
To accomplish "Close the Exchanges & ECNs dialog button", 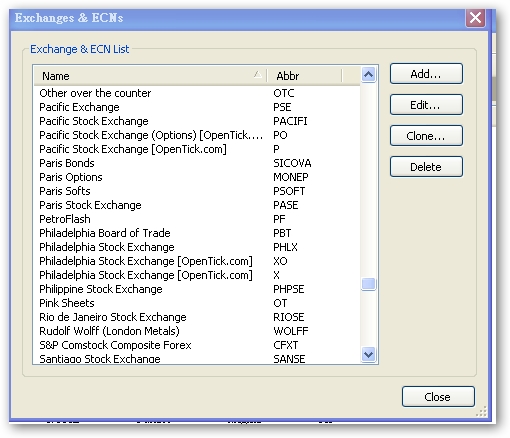I will [438, 397].
